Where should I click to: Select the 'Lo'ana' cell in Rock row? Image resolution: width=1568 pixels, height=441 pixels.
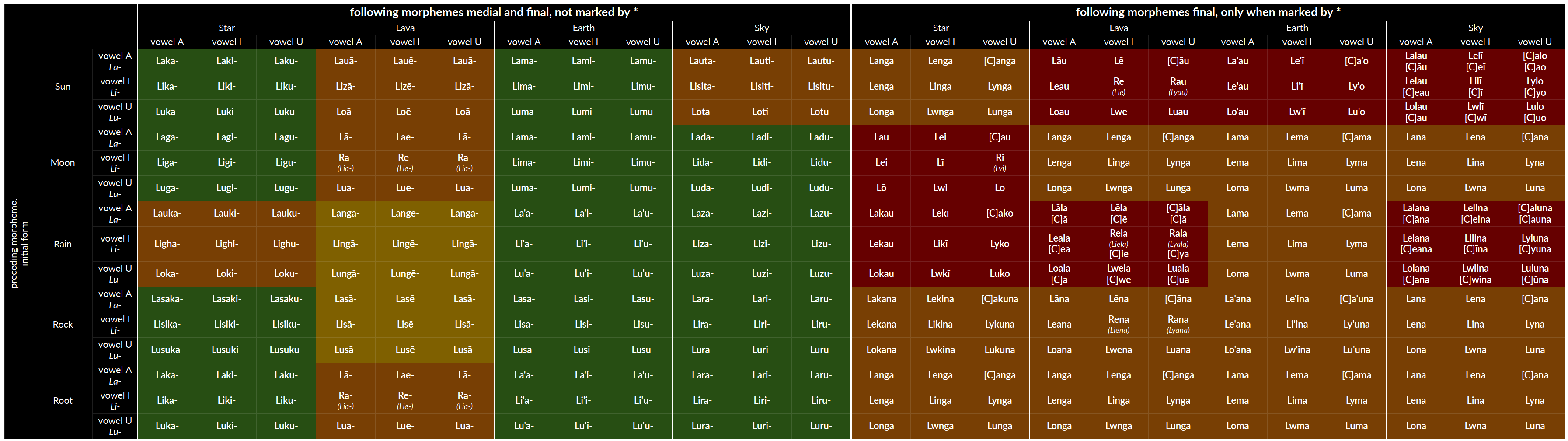tap(1237, 350)
